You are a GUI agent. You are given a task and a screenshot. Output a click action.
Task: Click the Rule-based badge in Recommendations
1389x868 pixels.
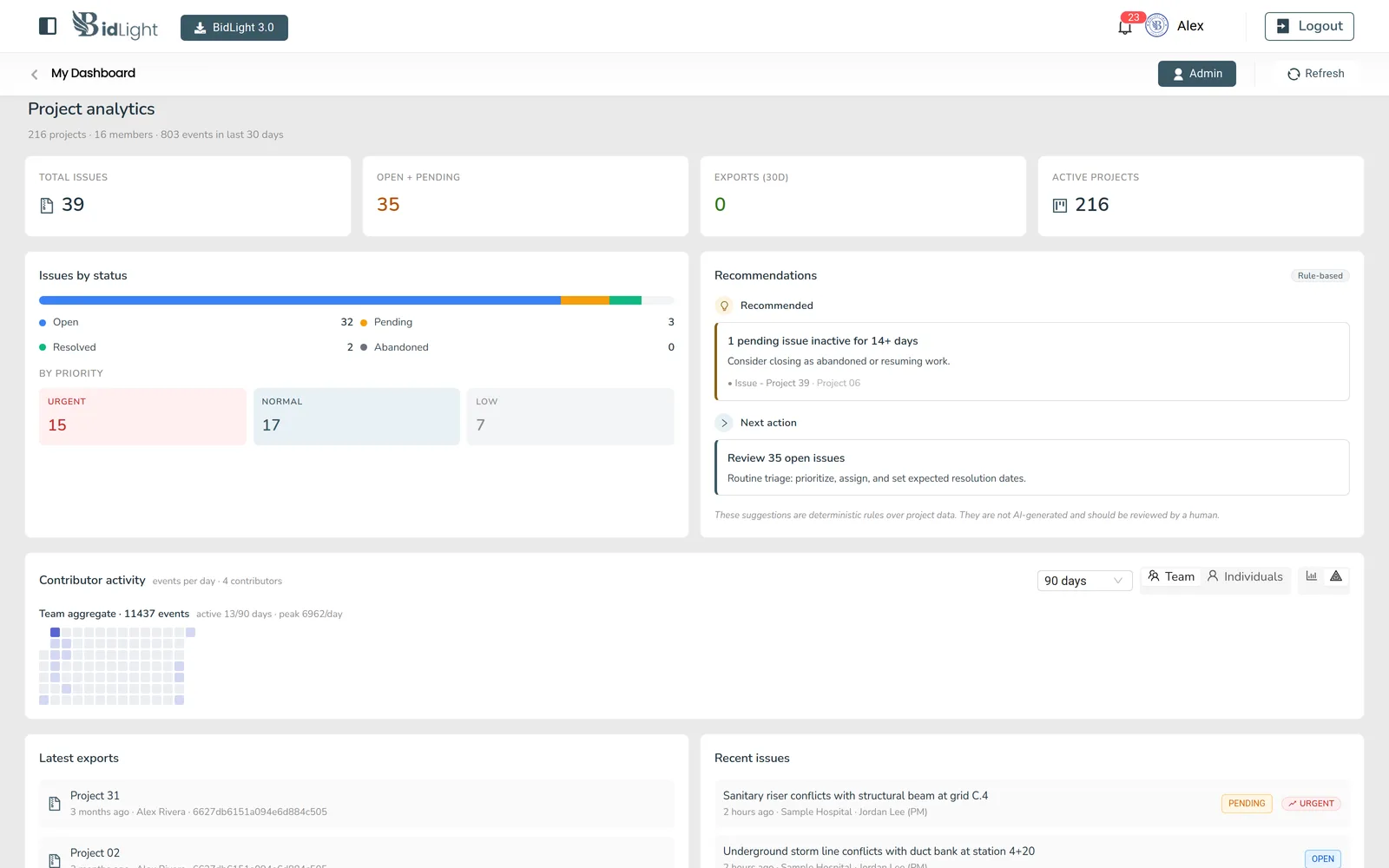coord(1320,276)
